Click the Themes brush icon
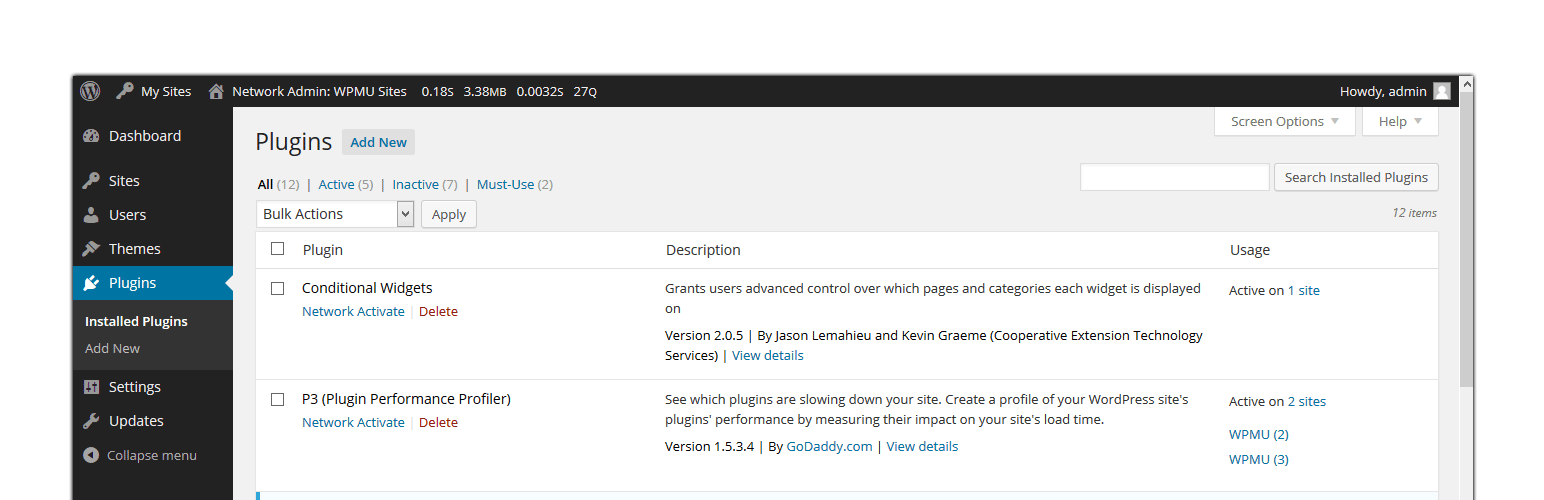1544x500 pixels. (92, 249)
